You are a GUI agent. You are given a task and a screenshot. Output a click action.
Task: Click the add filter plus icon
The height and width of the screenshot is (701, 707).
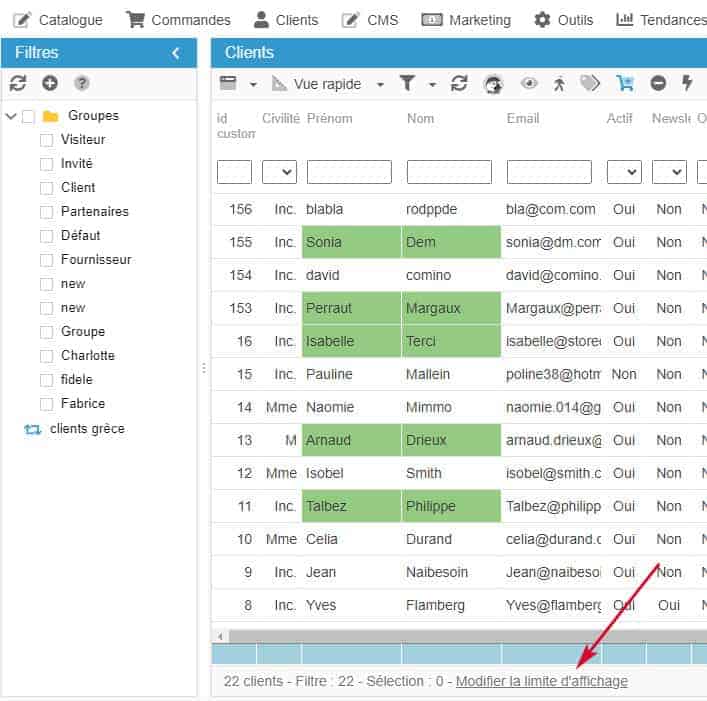coord(50,83)
